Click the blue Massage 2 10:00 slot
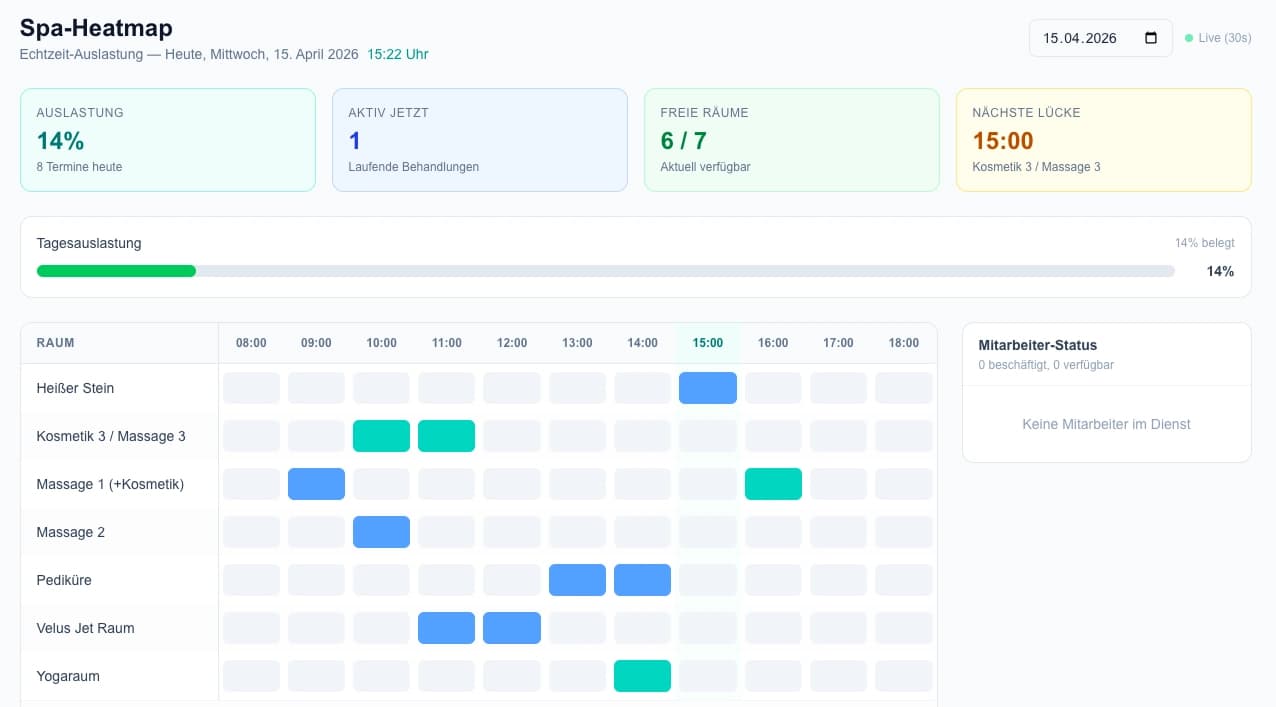This screenshot has width=1276, height=707. [381, 532]
